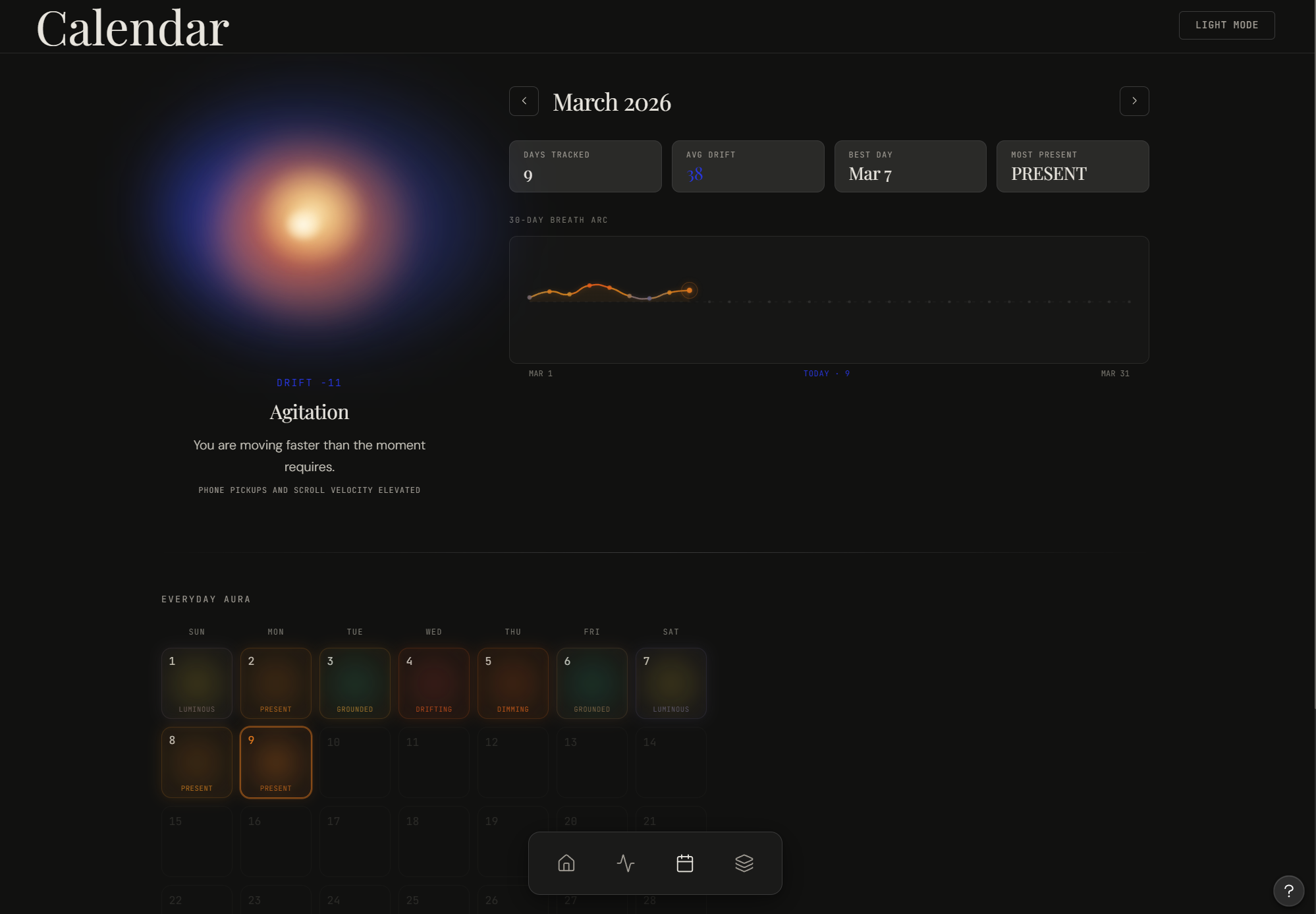Viewport: 1316px width, 914px height.
Task: Switch to Light Mode
Action: point(1226,25)
